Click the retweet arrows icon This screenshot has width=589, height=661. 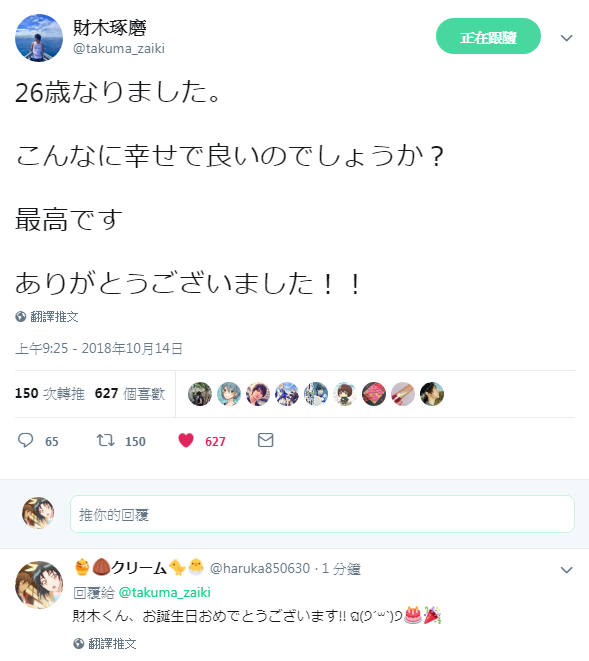tap(105, 441)
